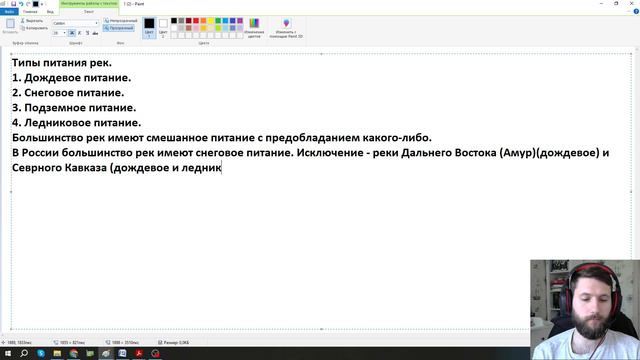Open Google Chrome from the taskbar
The height and width of the screenshot is (360, 640).
point(73,353)
